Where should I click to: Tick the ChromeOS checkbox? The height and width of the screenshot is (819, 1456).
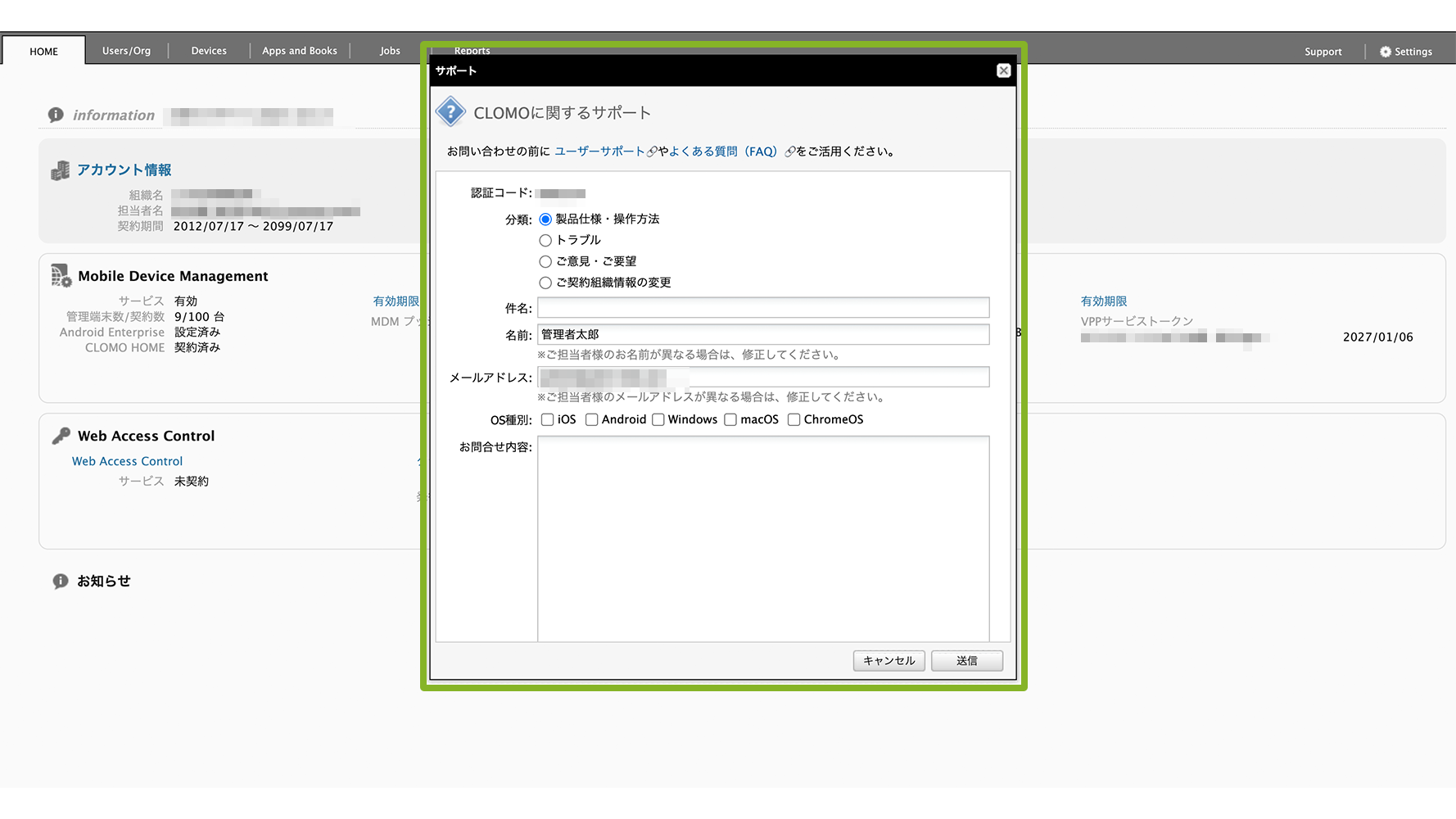point(794,419)
